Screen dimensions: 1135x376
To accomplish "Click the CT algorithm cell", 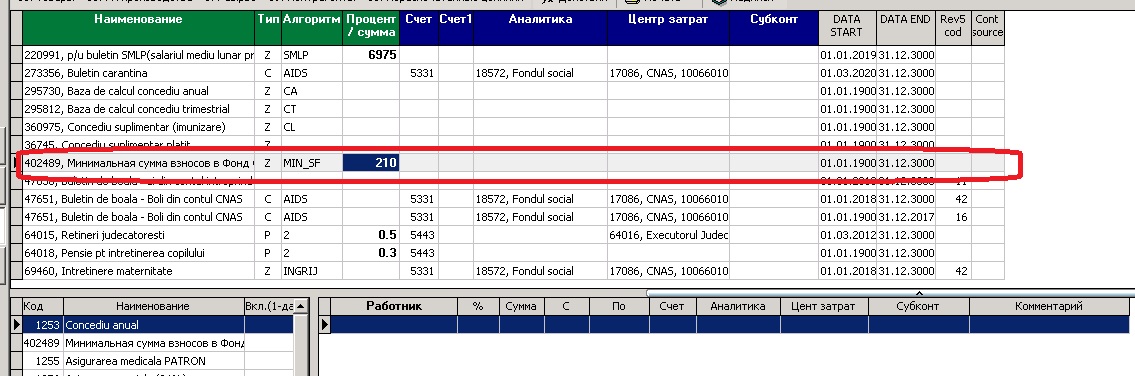I will (311, 109).
